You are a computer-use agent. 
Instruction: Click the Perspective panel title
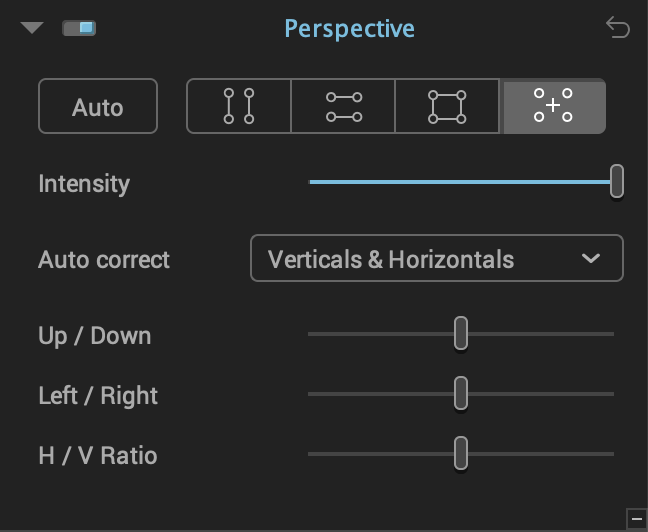click(350, 29)
